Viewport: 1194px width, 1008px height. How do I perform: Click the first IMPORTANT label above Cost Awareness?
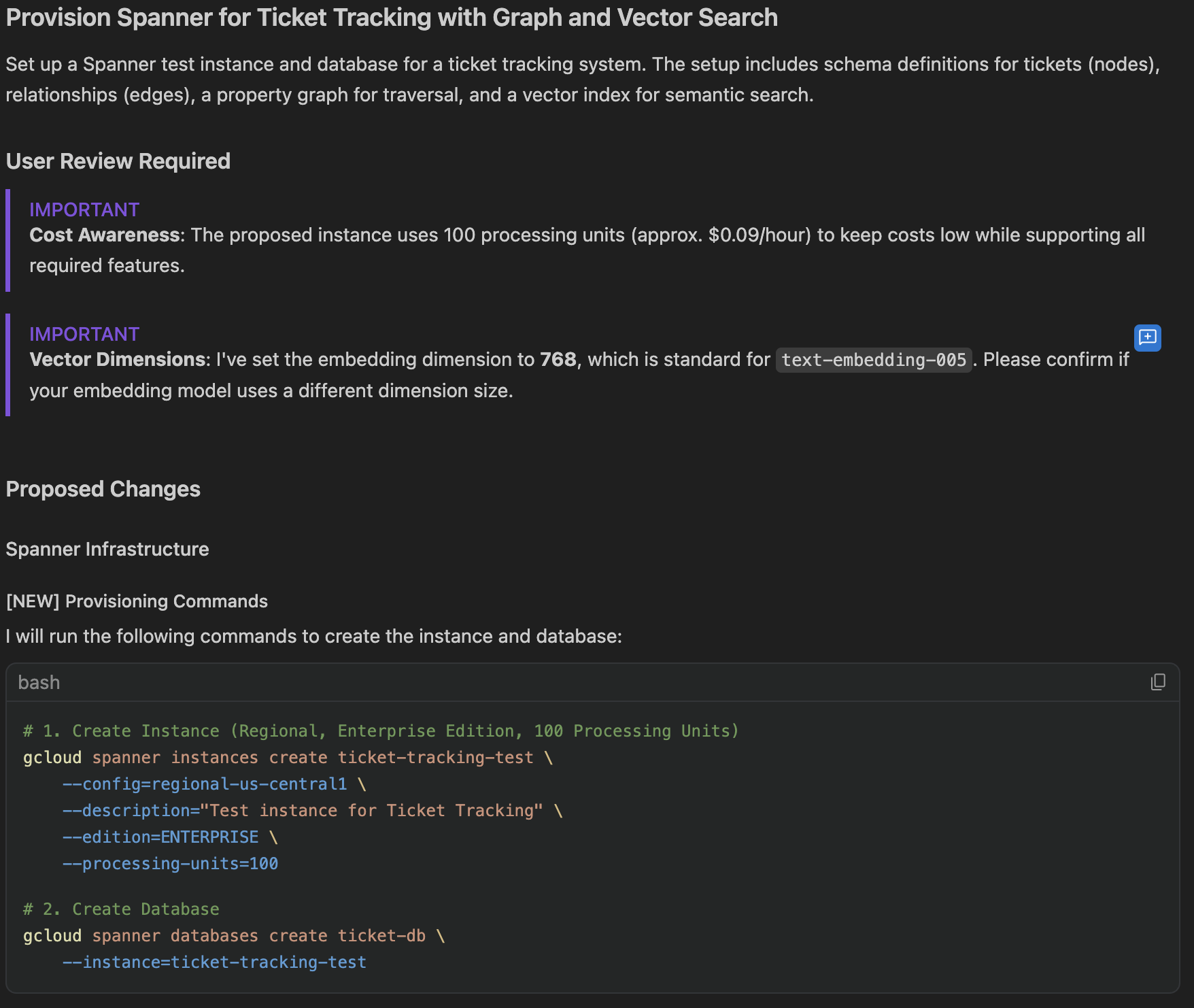[x=84, y=209]
